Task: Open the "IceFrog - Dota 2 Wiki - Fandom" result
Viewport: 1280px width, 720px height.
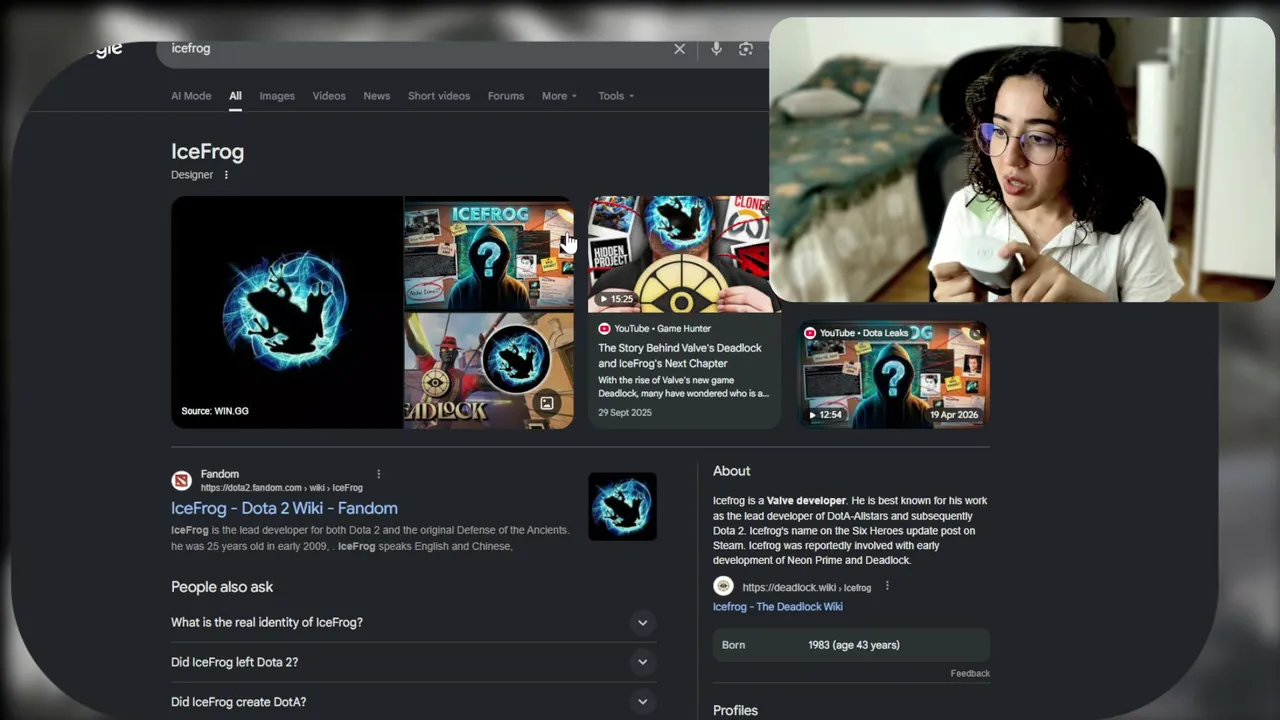Action: (x=284, y=508)
